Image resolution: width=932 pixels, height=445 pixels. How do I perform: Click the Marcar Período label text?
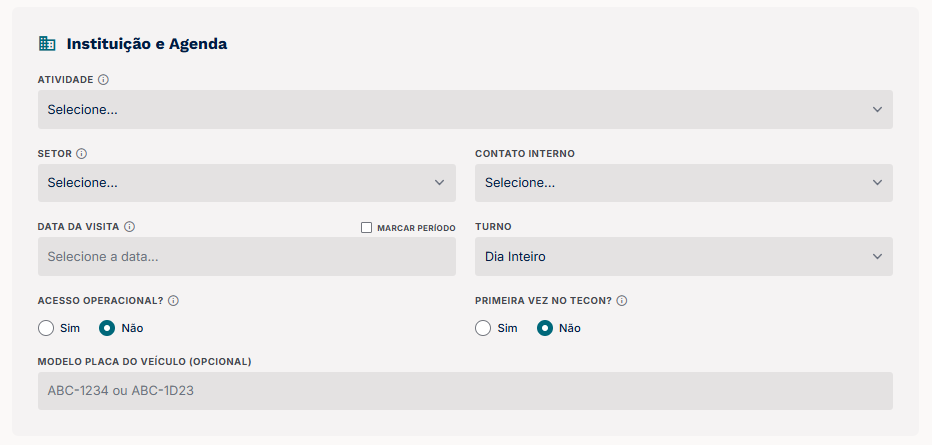click(x=416, y=228)
